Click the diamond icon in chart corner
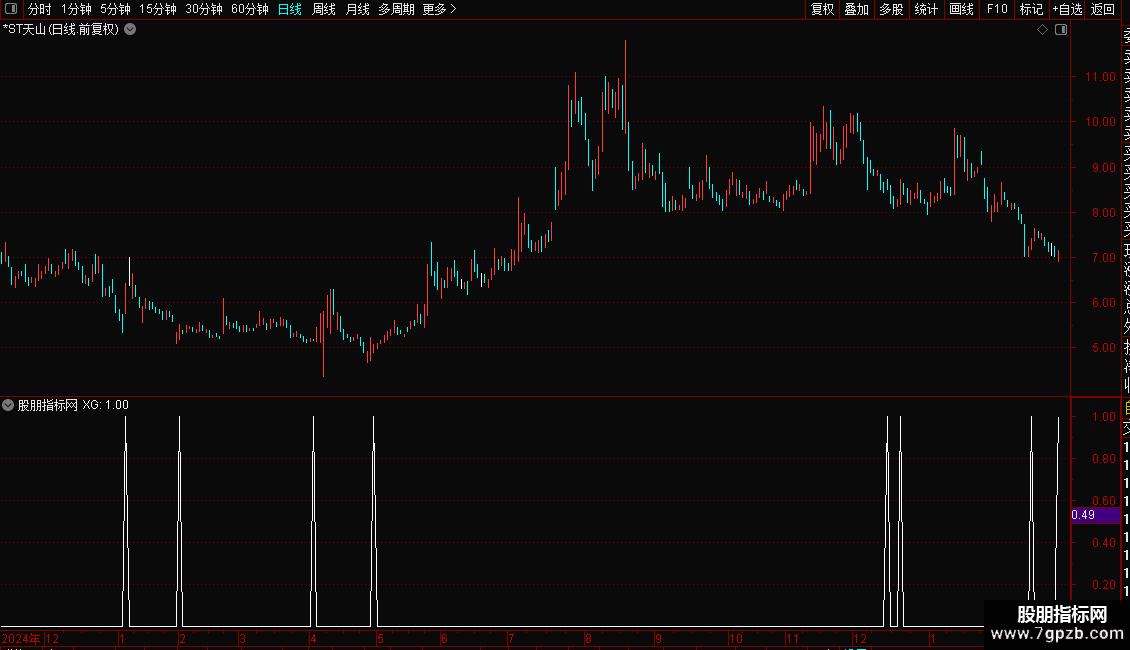The image size is (1130, 650). point(1042,30)
